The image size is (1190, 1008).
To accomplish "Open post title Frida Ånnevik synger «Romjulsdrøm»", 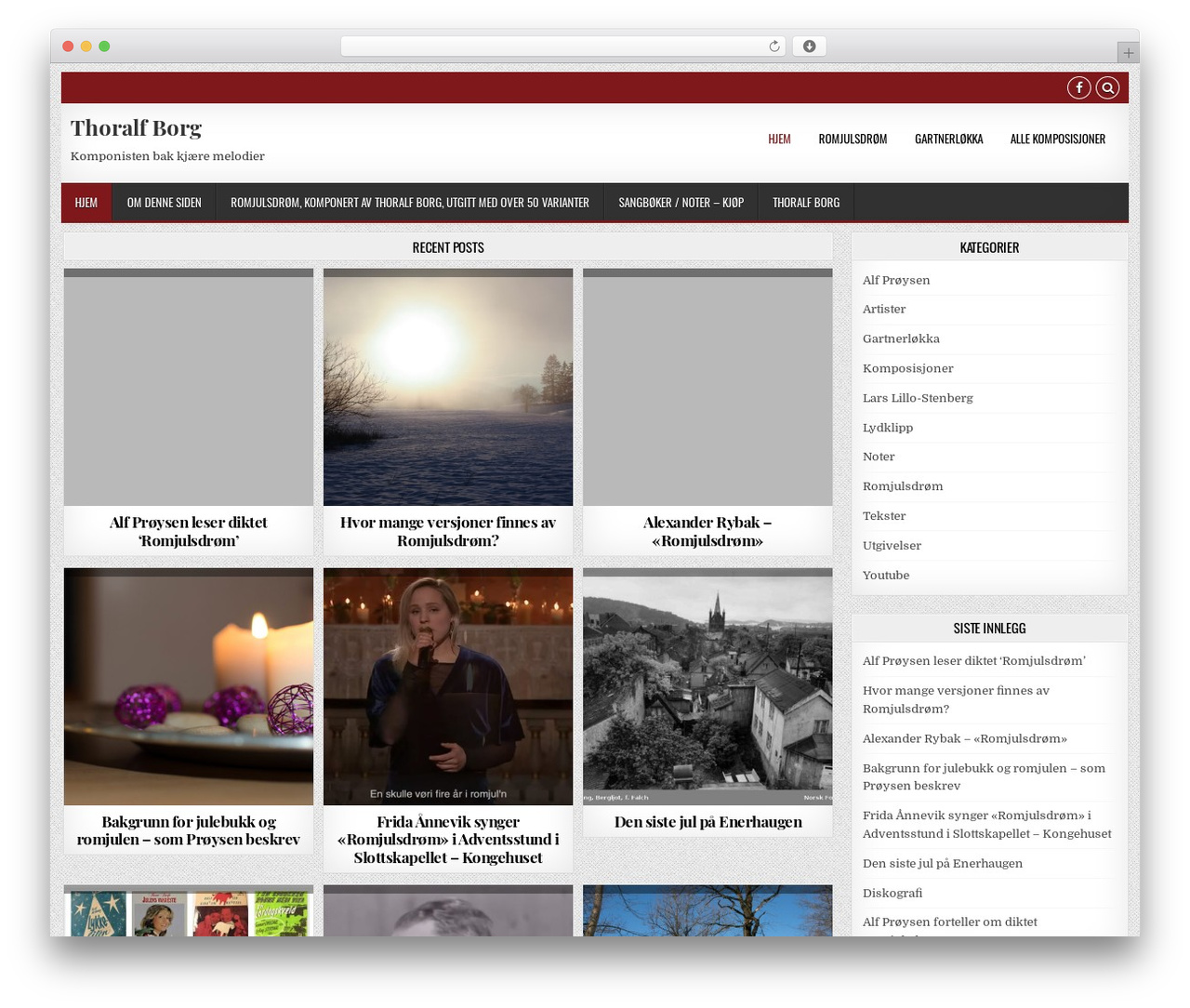I will [448, 840].
